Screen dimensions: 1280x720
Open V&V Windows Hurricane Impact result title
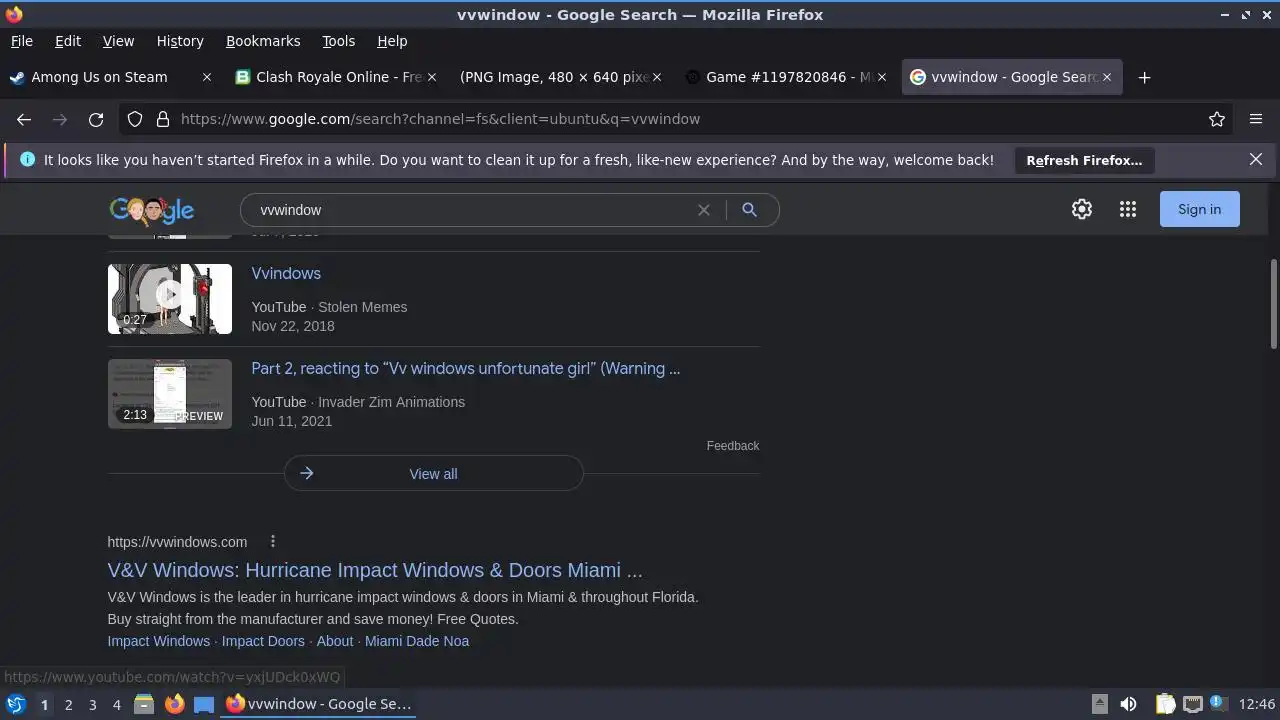point(375,570)
